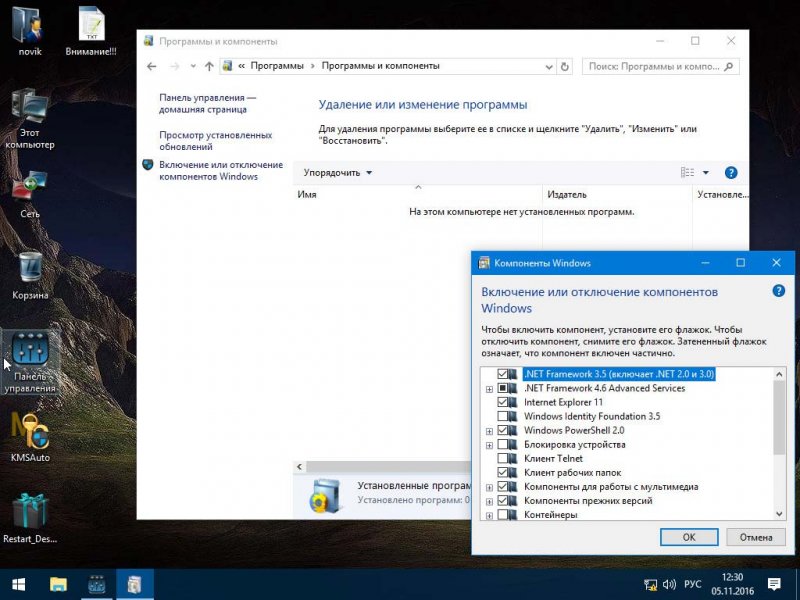This screenshot has width=800, height=600.
Task: Sort by Имя column header
Action: point(418,194)
